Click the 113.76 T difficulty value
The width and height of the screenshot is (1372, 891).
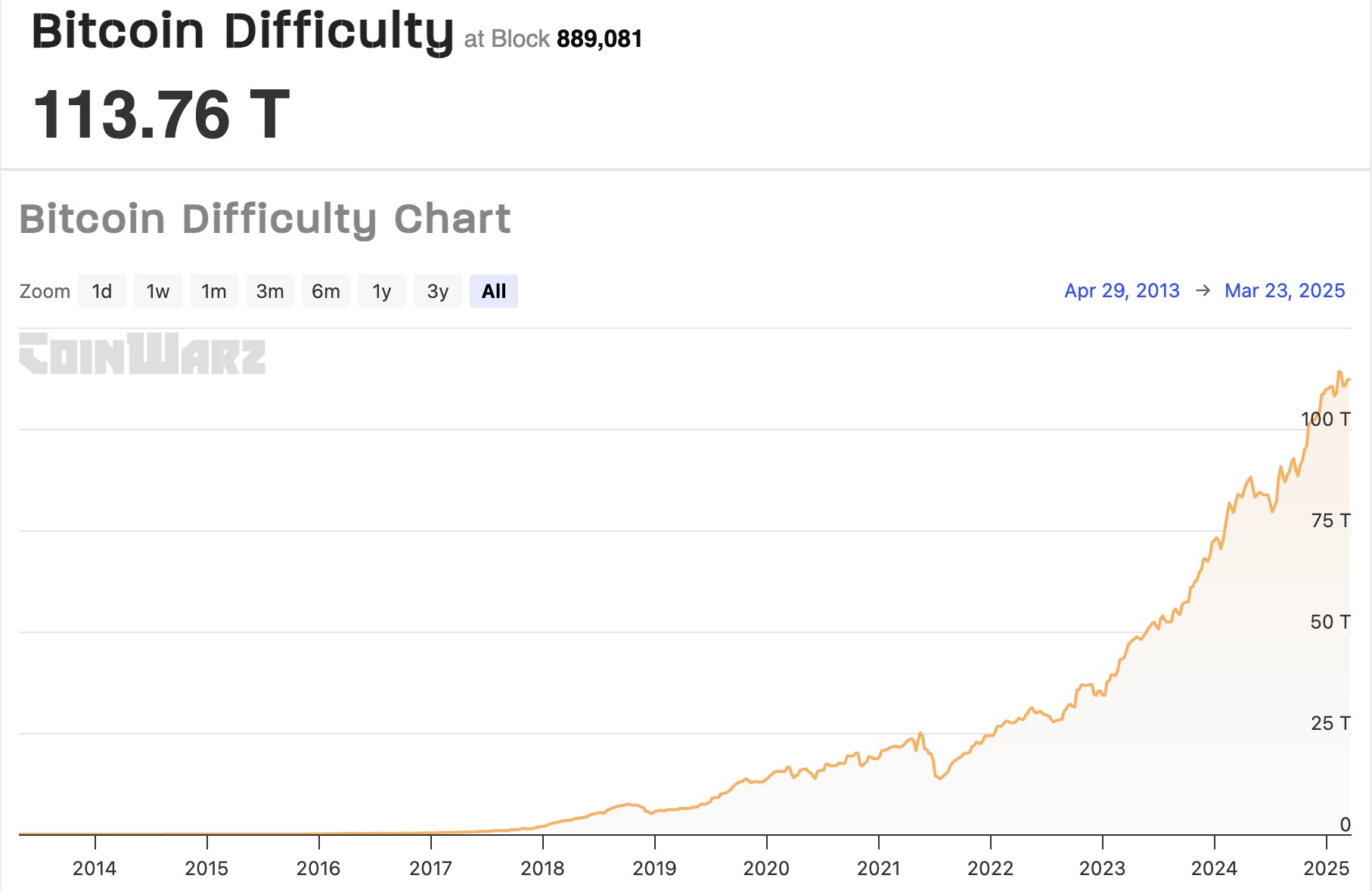coord(161,115)
